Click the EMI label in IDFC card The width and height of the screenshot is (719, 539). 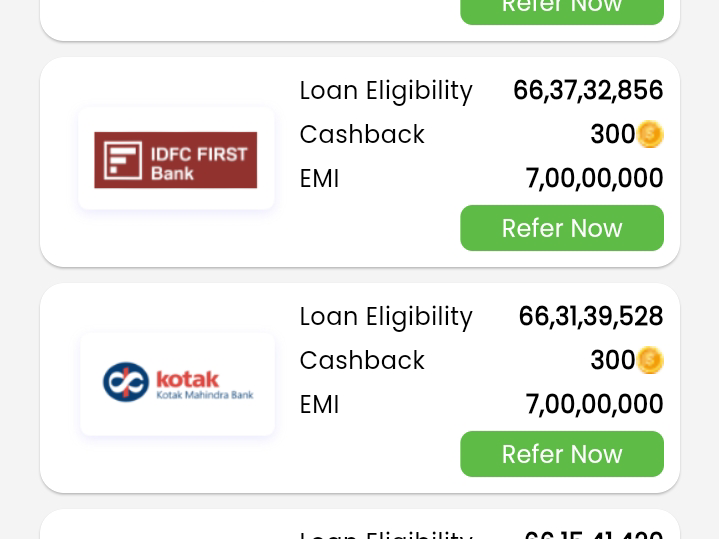[319, 179]
